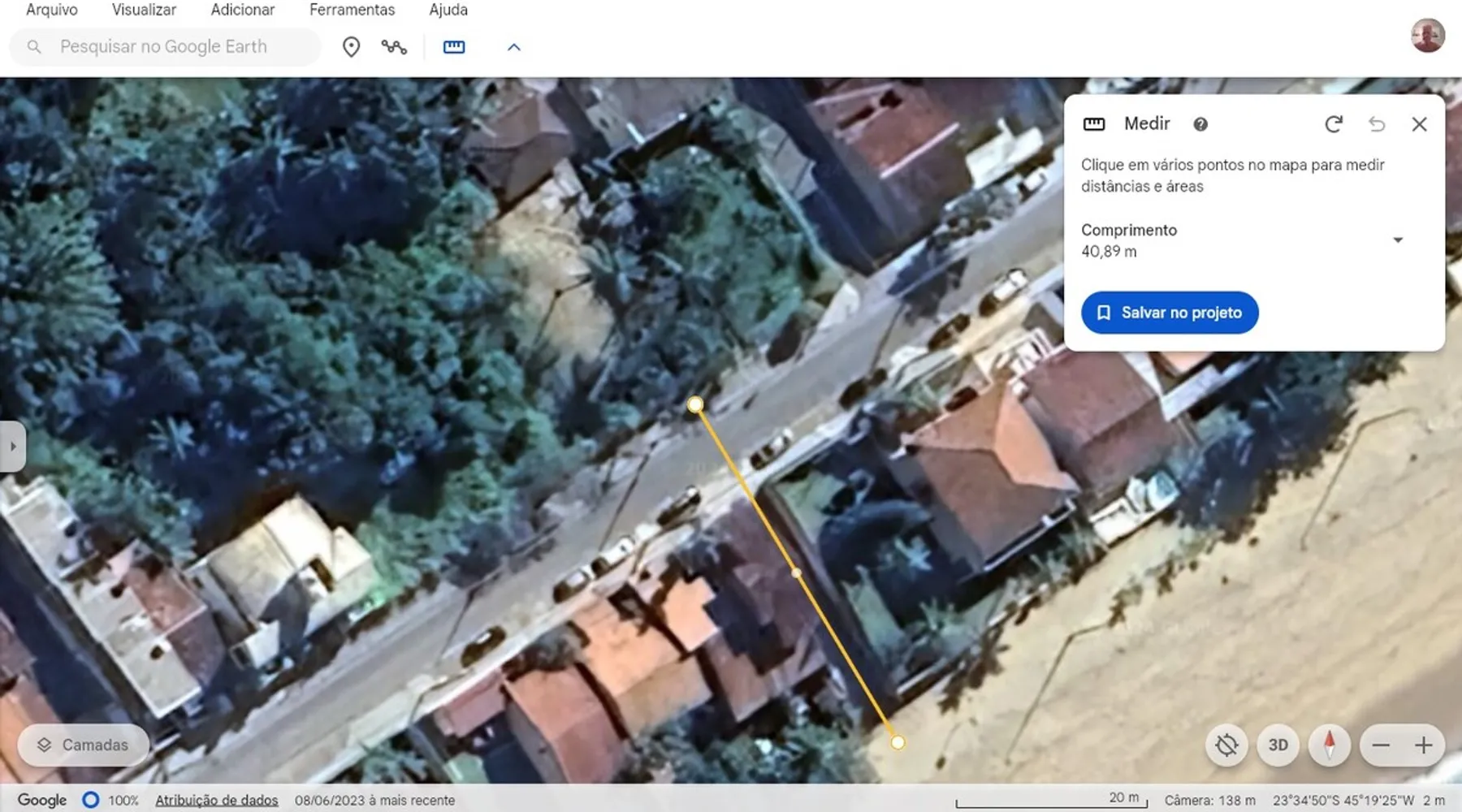Select the add placemark pin tool
Screen dimensions: 1462x812
coord(351,47)
